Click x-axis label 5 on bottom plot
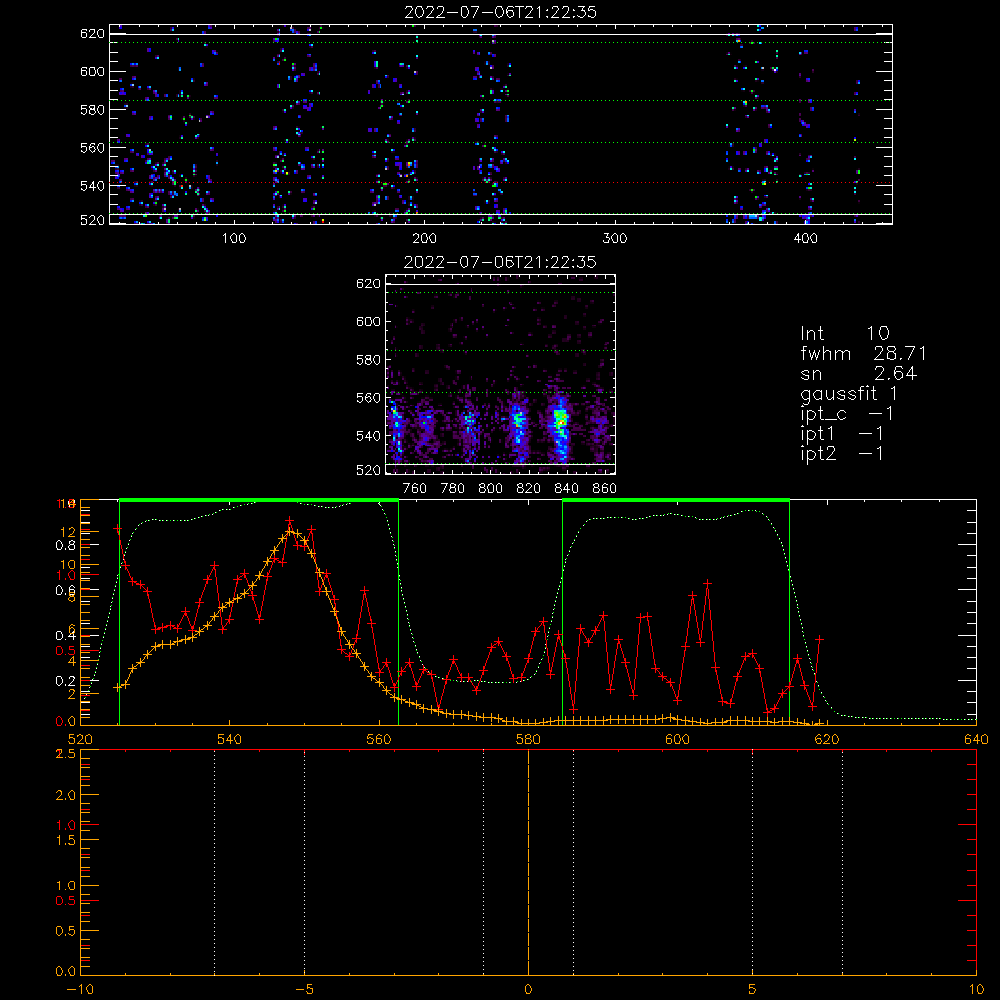The height and width of the screenshot is (1000, 1000). tap(753, 990)
